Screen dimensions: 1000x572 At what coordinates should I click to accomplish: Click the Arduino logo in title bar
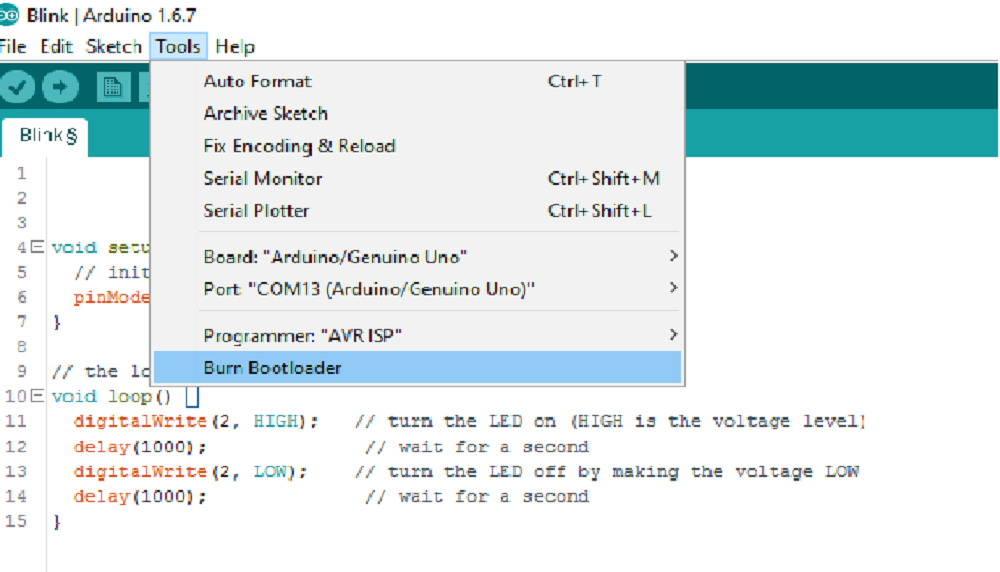(9, 15)
